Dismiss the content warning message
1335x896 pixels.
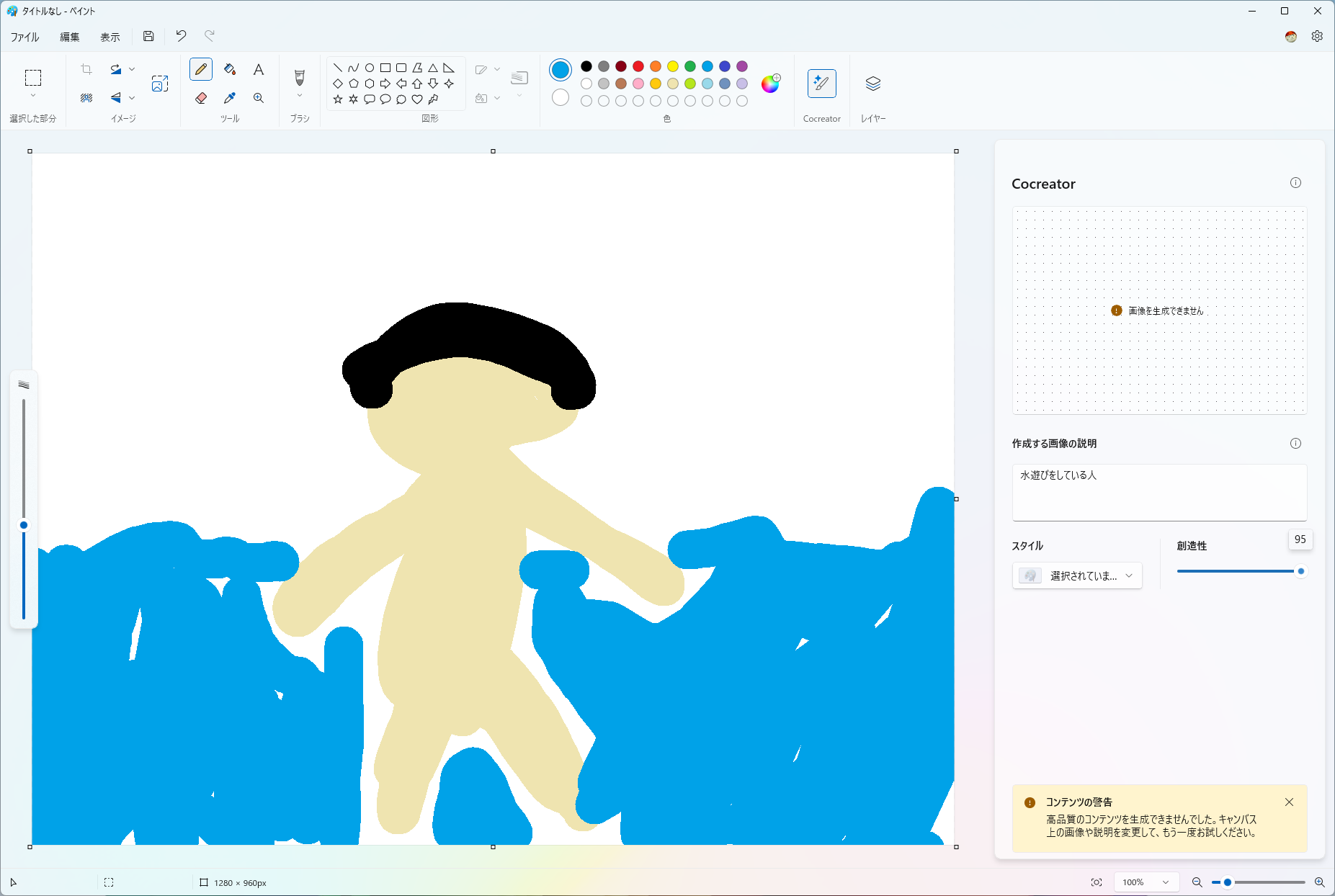click(x=1289, y=802)
